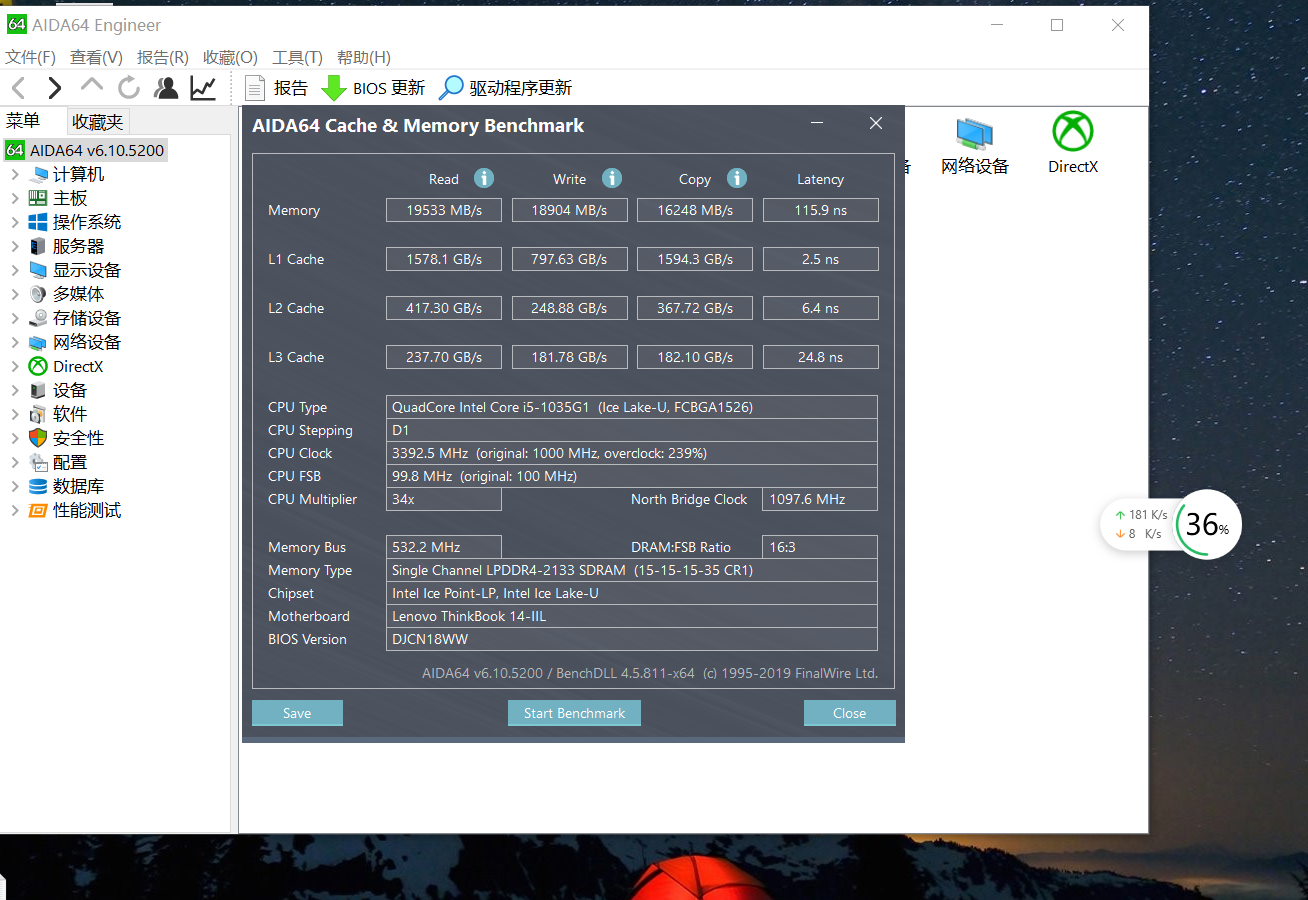The width and height of the screenshot is (1308, 900).
Task: Open the 帮助(H) menu
Action: 364,58
